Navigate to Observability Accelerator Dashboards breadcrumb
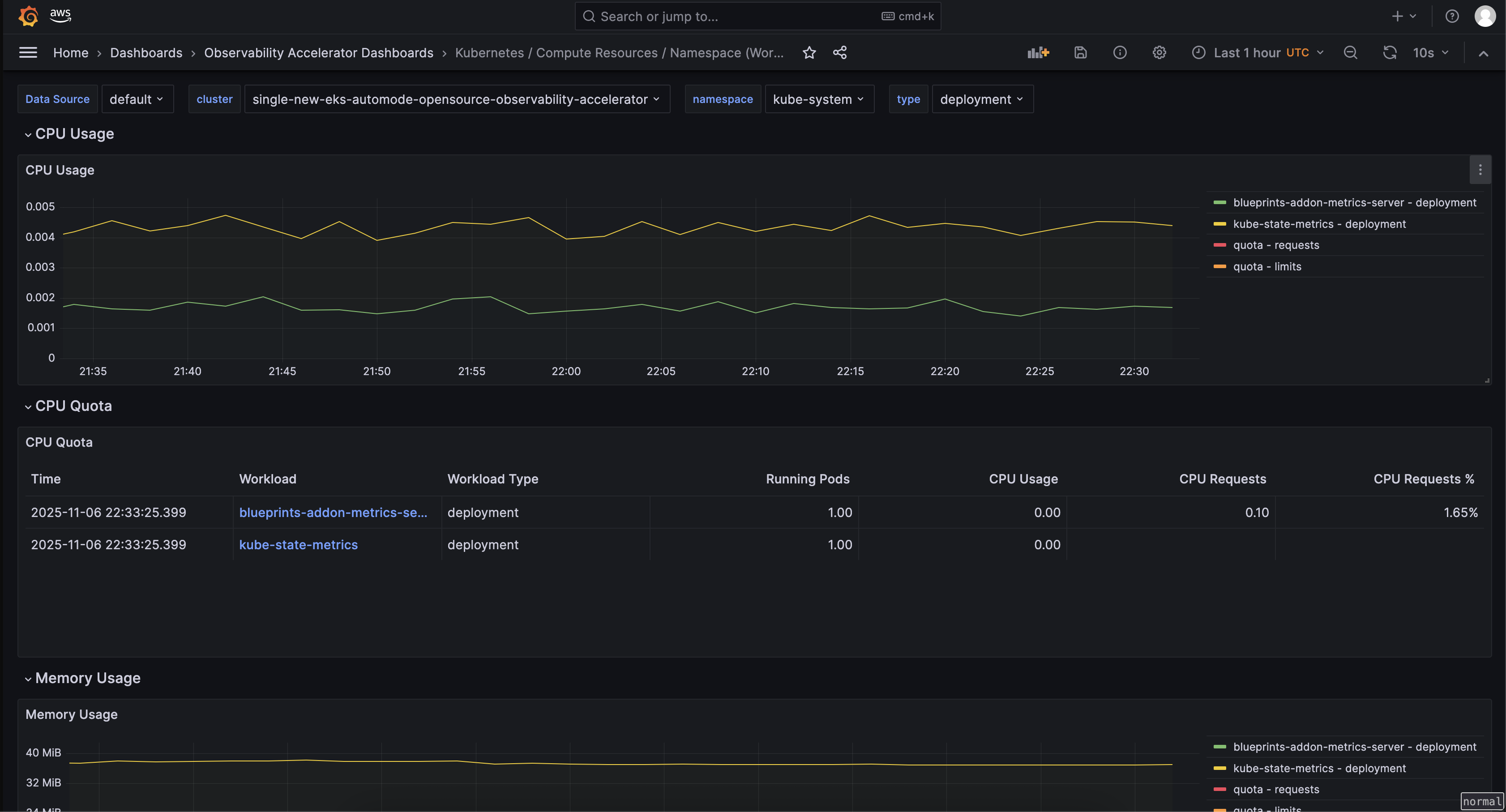This screenshot has height=812, width=1506. (319, 52)
